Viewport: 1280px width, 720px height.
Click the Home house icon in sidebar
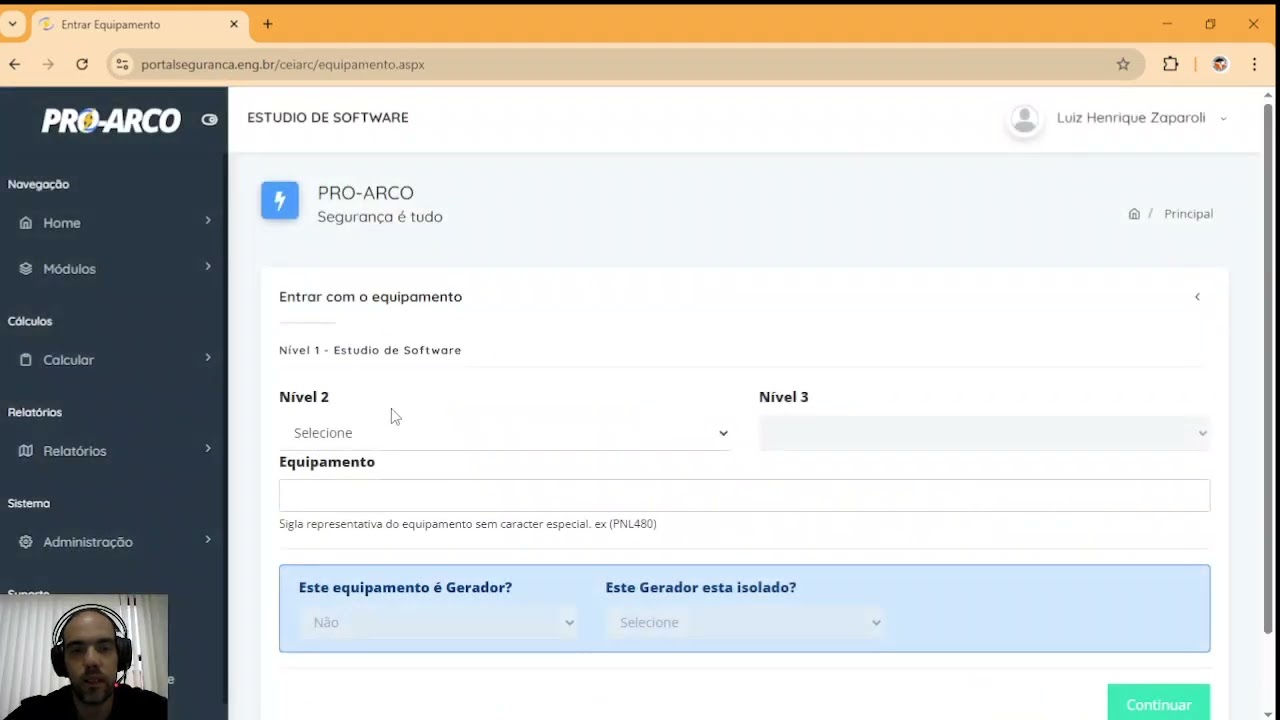26,223
